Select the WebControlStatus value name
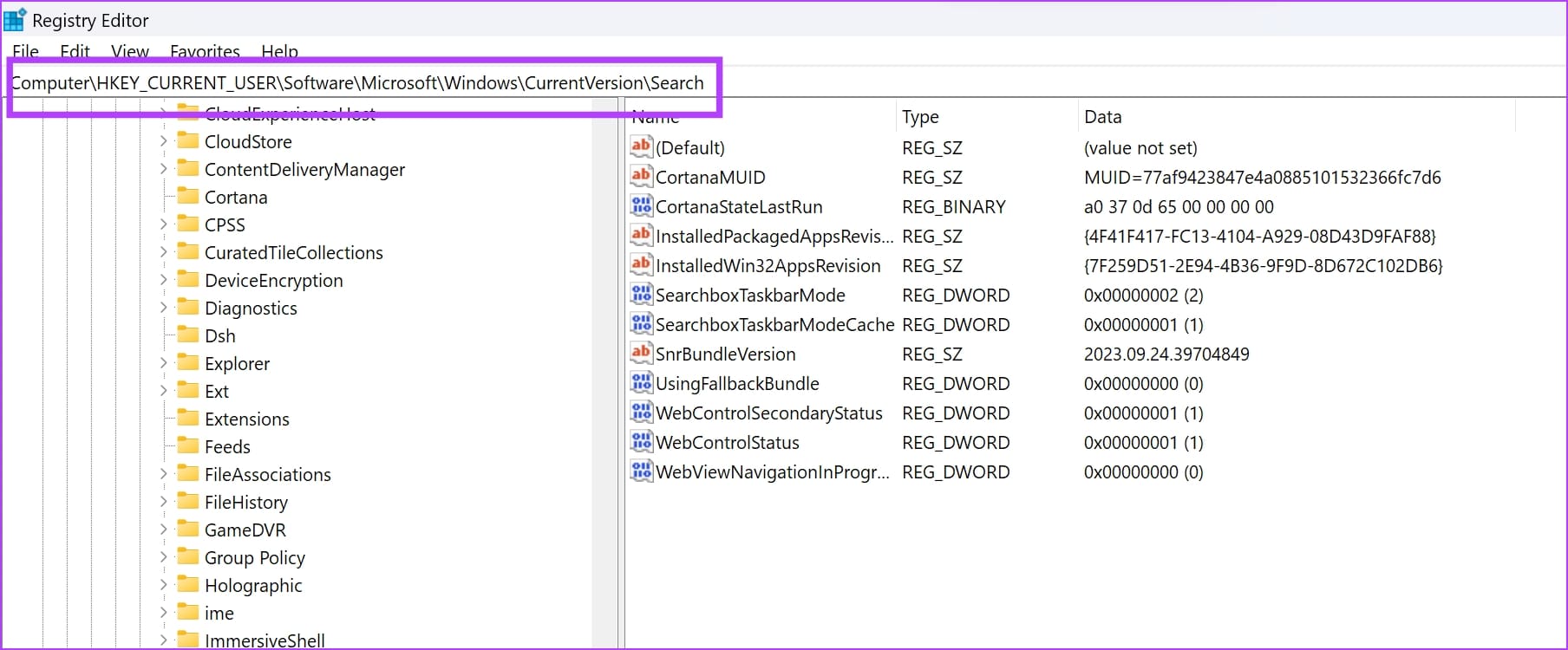The image size is (1568, 650). click(x=728, y=442)
